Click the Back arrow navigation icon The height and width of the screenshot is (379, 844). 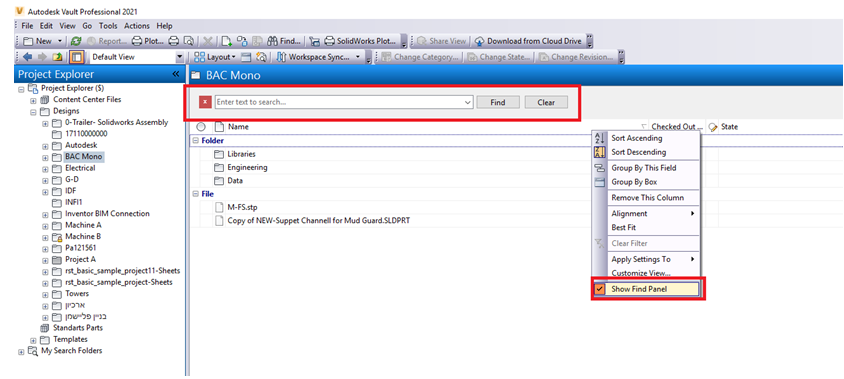[x=28, y=57]
